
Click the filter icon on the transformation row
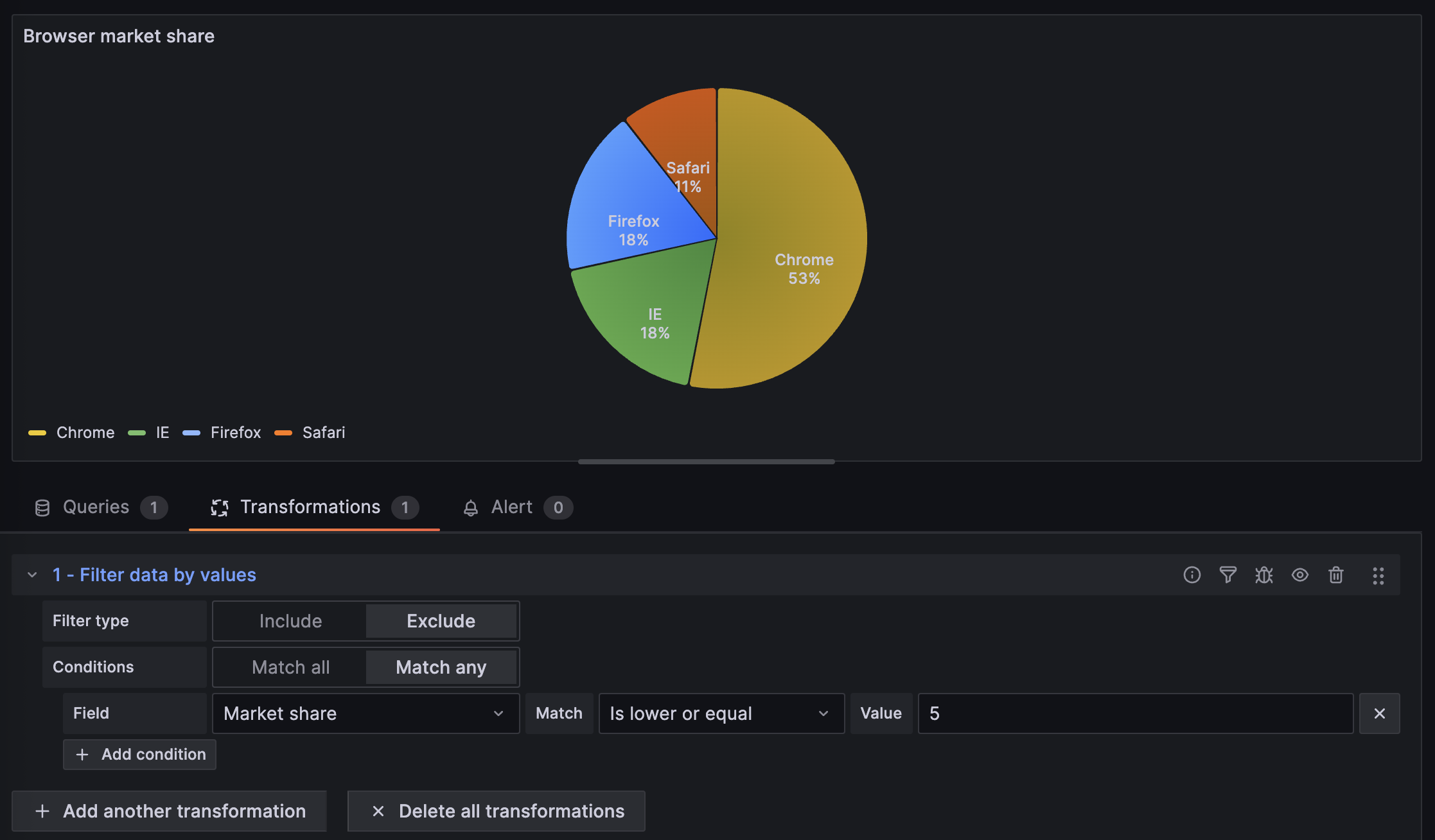1228,575
